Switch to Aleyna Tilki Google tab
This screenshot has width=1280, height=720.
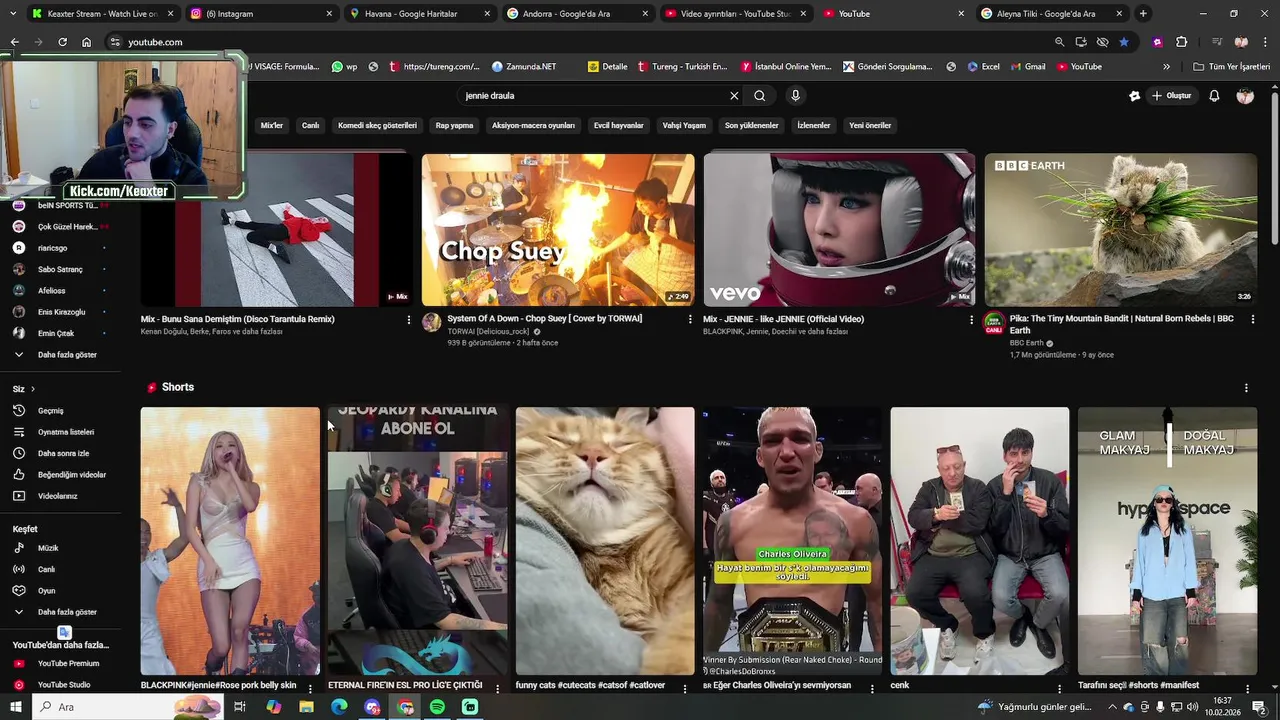pos(1052,14)
